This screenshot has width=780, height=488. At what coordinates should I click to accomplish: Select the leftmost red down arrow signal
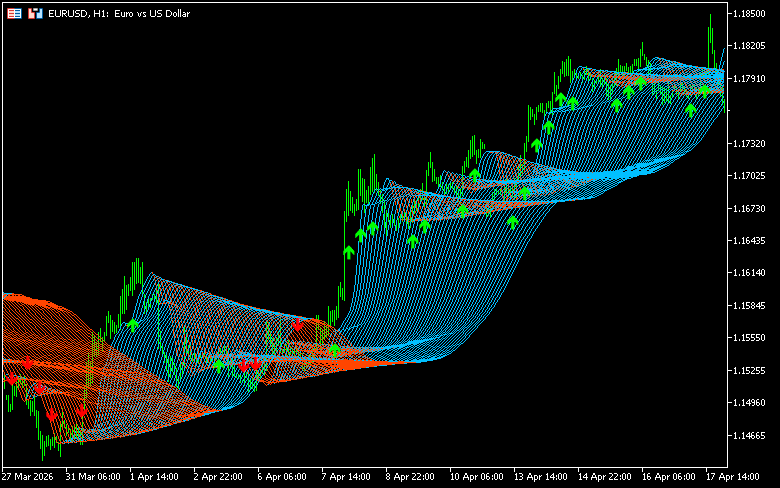point(11,380)
